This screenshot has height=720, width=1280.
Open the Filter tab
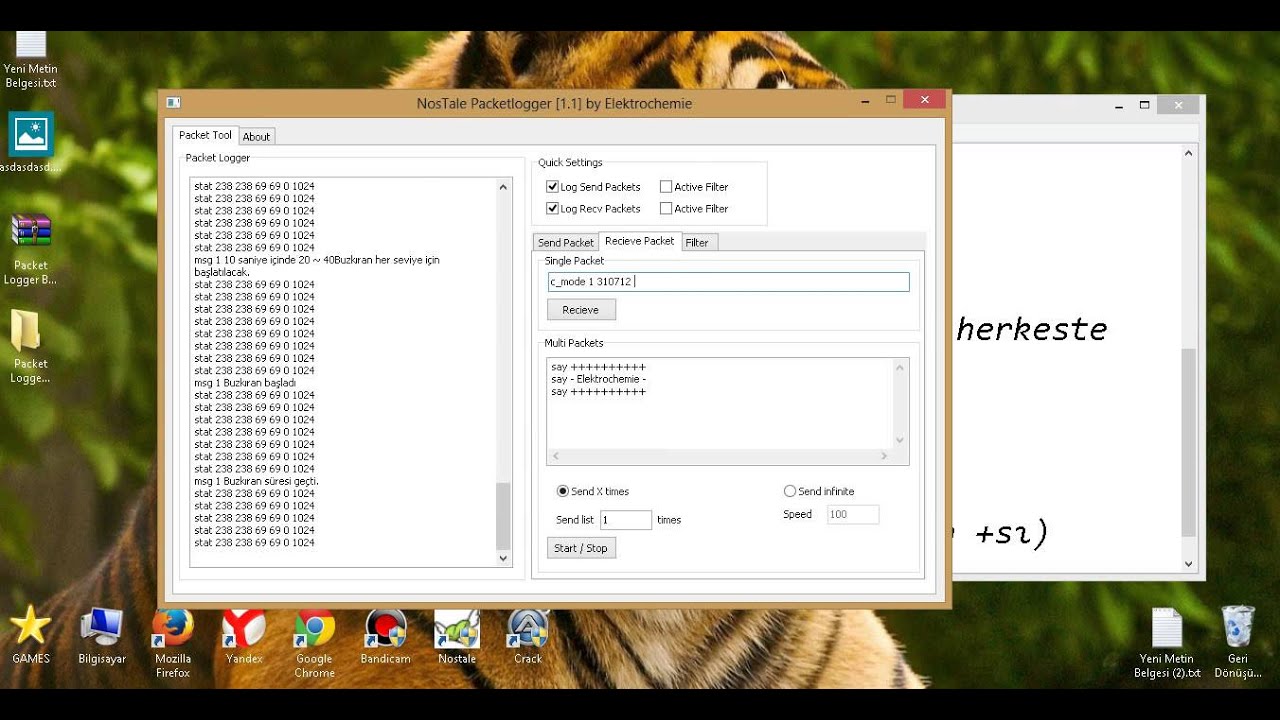[x=697, y=243]
